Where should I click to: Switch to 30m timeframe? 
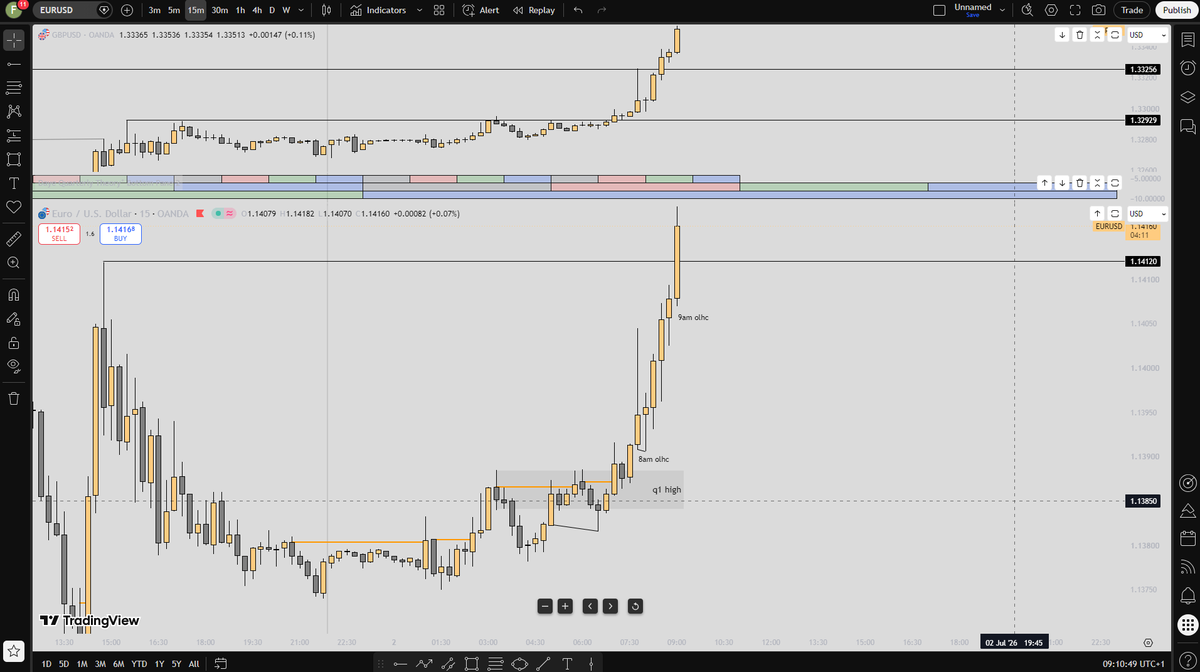click(220, 10)
